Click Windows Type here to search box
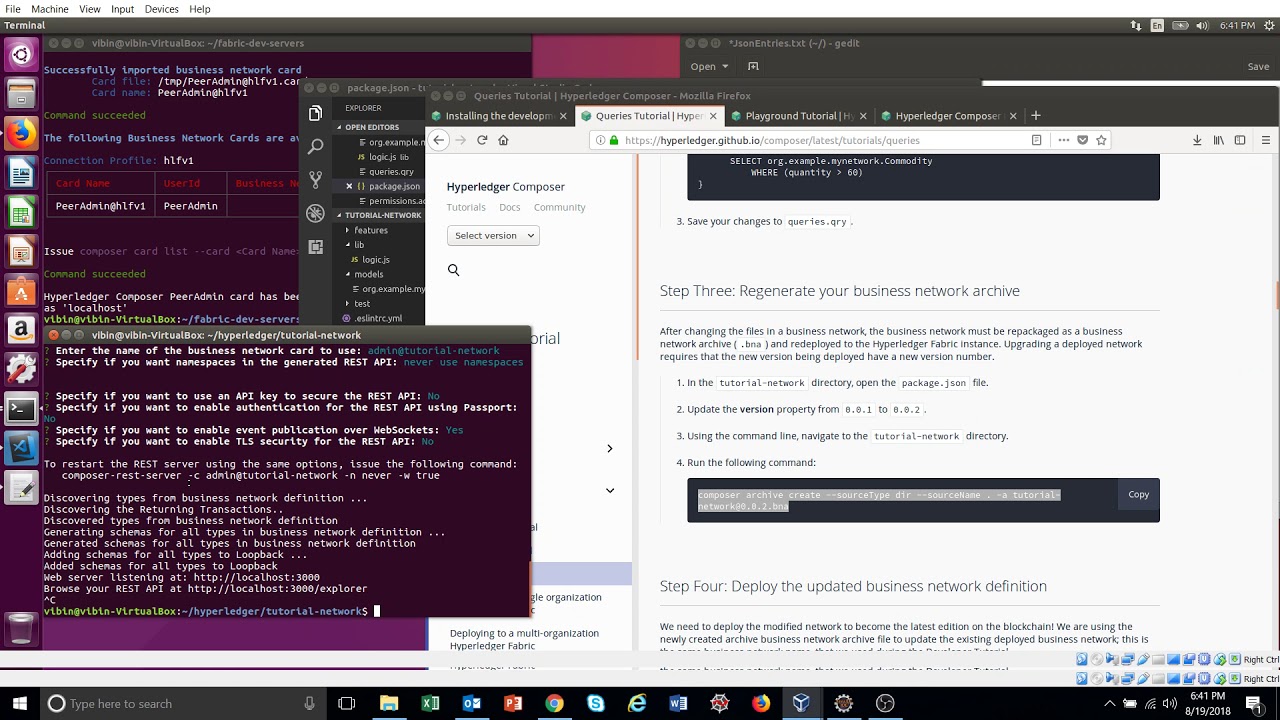The width and height of the screenshot is (1280, 720). click(183, 703)
